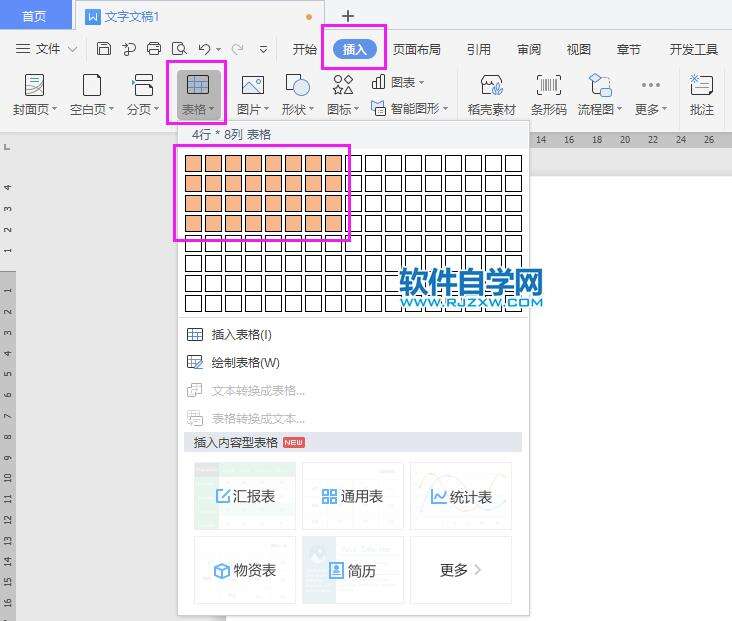The height and width of the screenshot is (621, 732).
Task: Open the Icons (图标) library
Action: coord(343,95)
